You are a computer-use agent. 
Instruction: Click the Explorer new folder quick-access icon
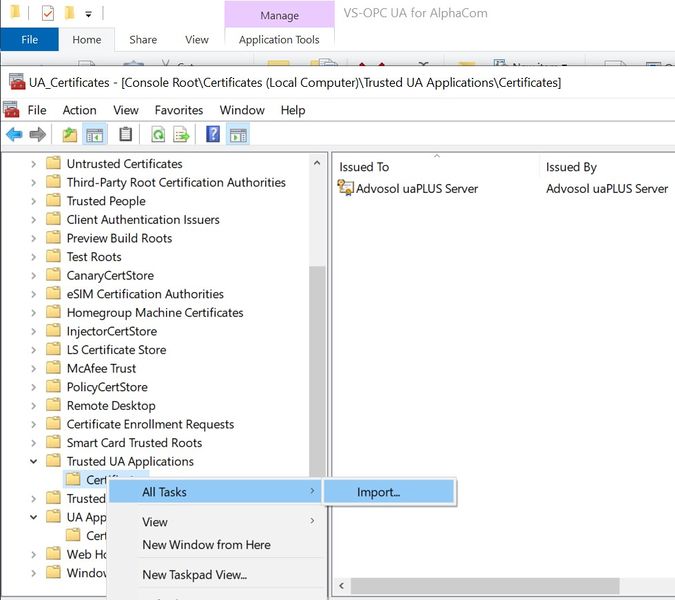click(x=69, y=13)
